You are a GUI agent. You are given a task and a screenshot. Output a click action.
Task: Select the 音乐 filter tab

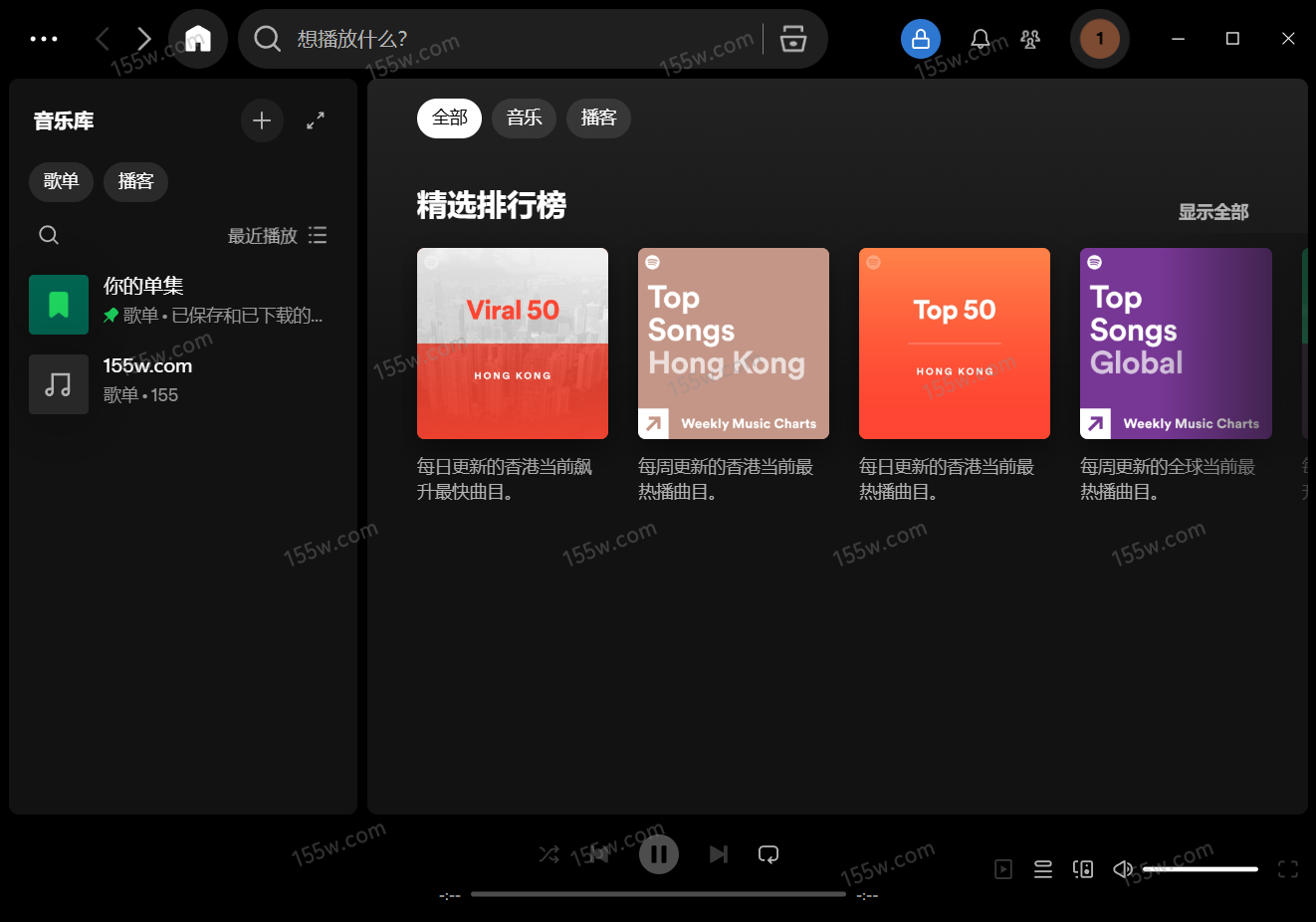pos(524,118)
